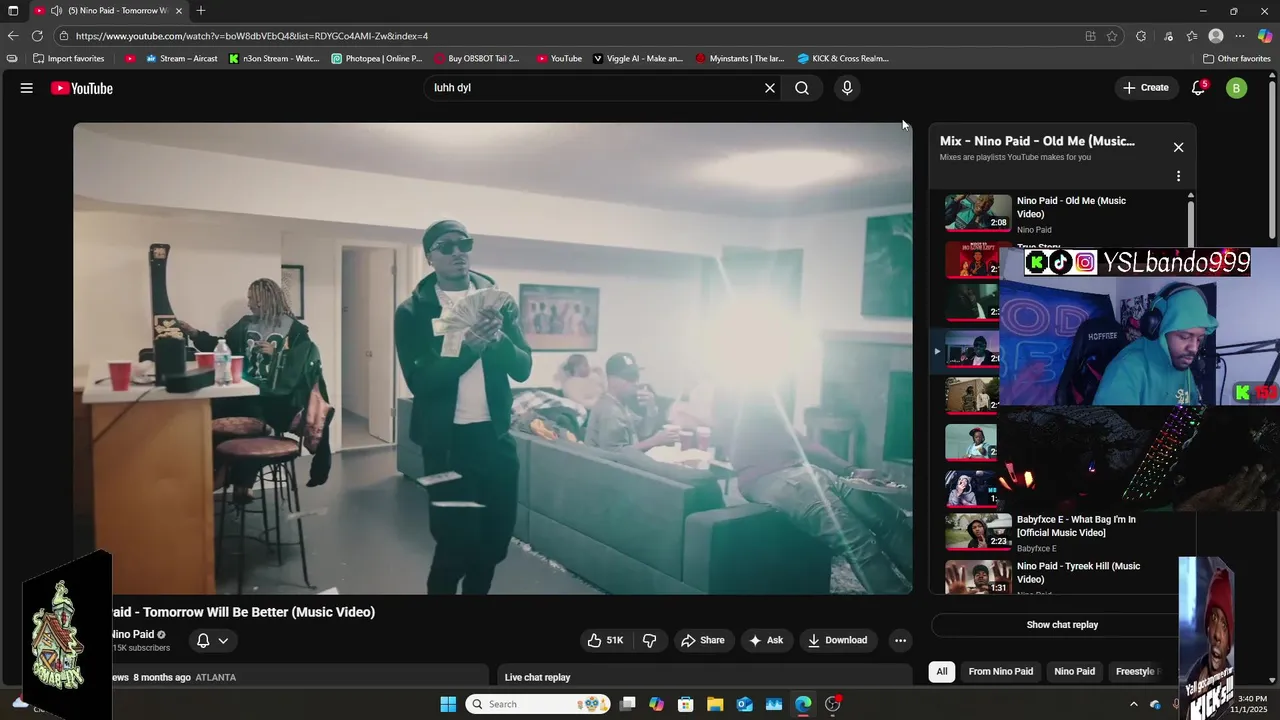The image size is (1280, 720).
Task: Open the Ask AI button
Action: click(766, 640)
